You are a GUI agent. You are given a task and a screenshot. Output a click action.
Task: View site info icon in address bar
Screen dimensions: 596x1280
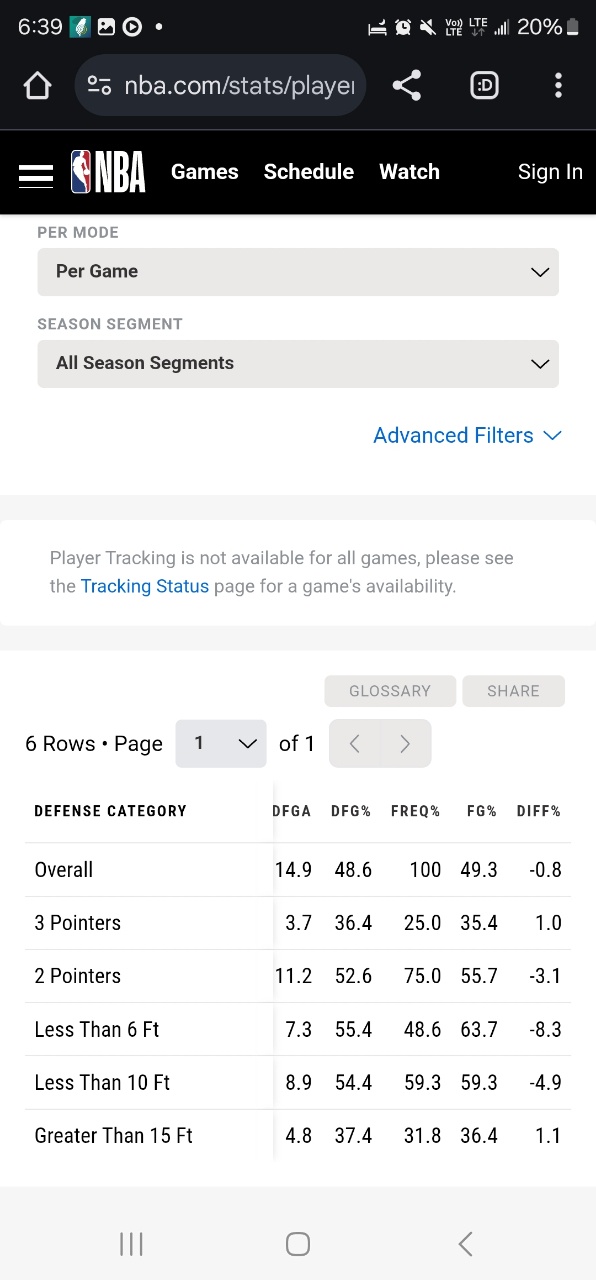coord(99,86)
